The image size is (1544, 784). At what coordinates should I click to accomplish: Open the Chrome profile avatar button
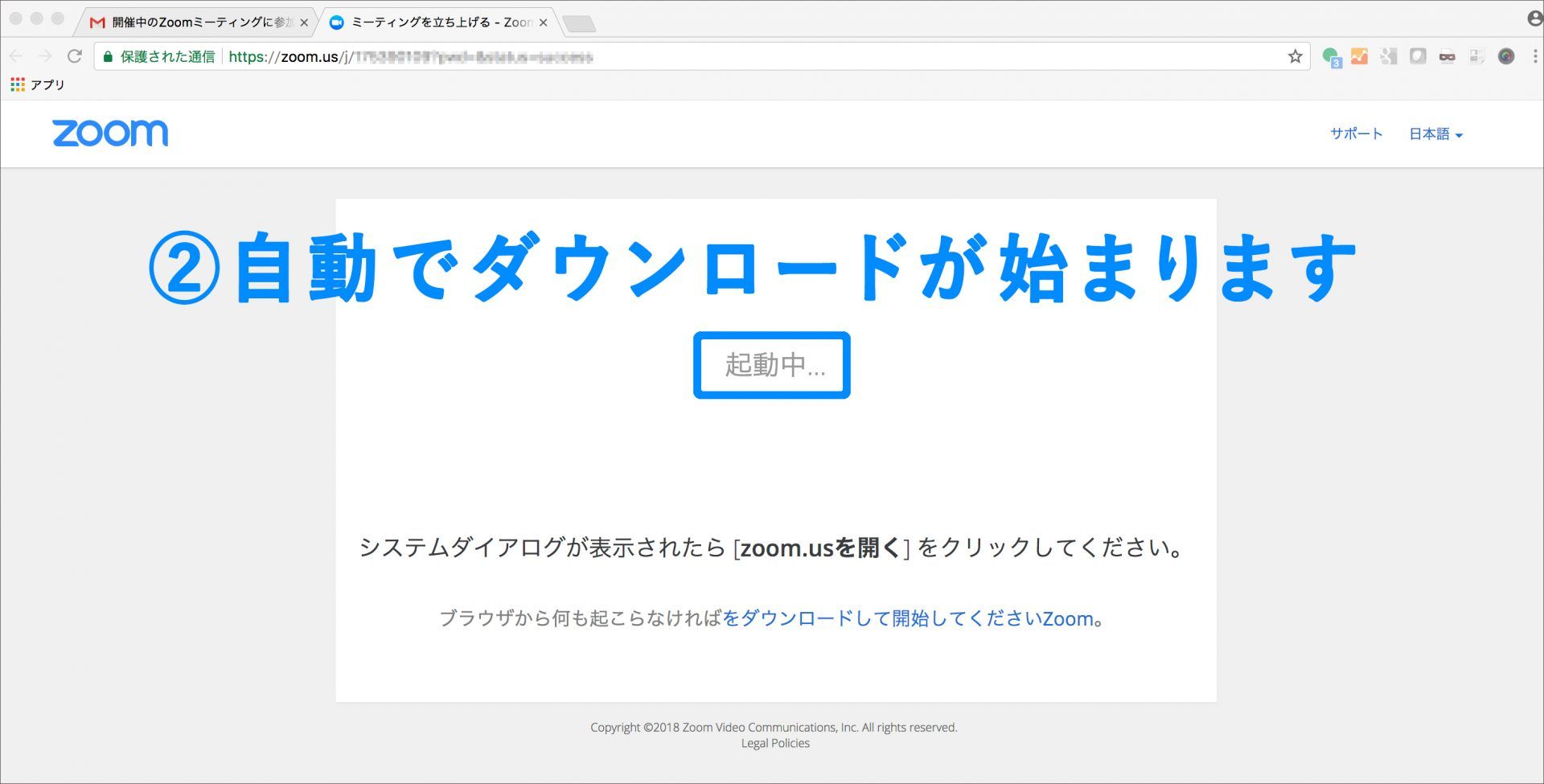pyautogui.click(x=1534, y=18)
